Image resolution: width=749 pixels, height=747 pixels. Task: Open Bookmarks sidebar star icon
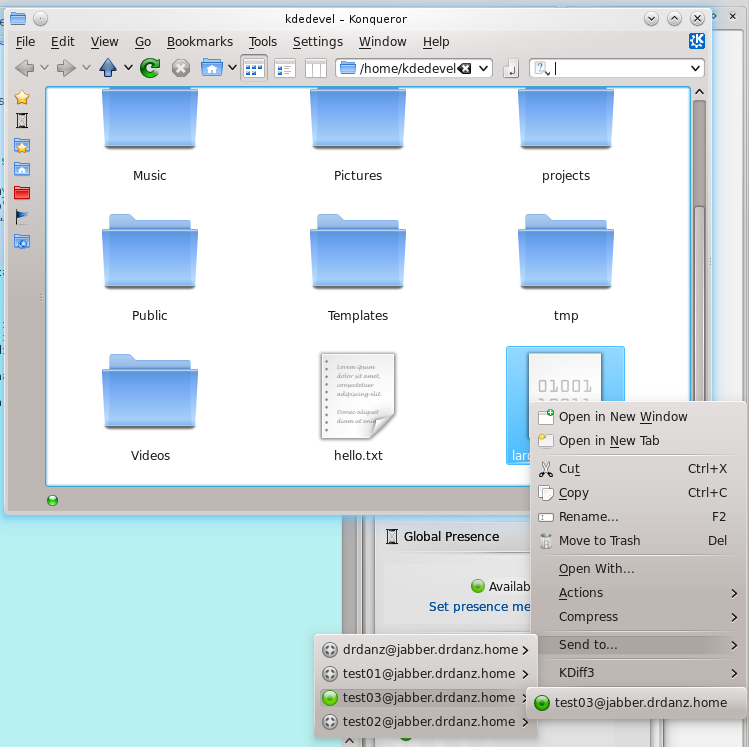click(x=22, y=97)
